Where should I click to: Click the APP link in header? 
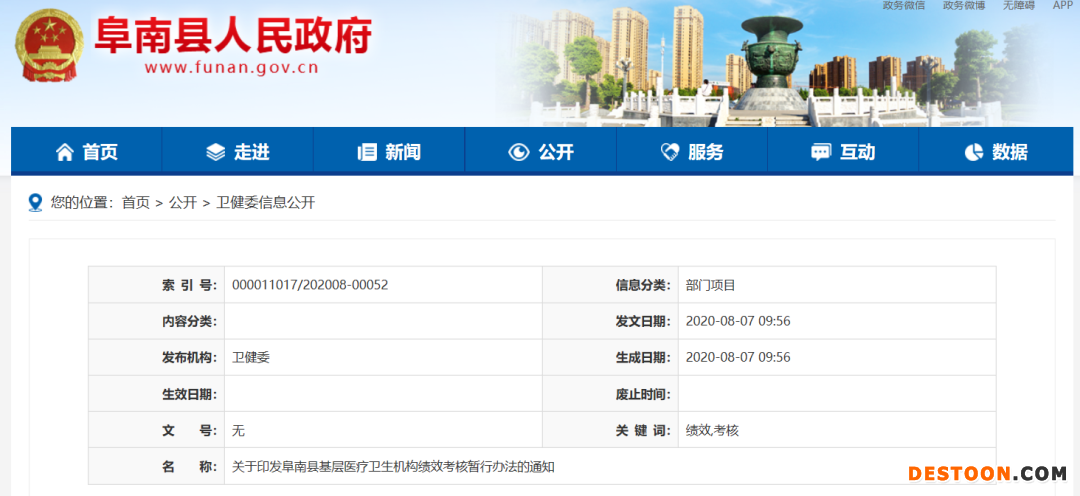click(x=1062, y=6)
